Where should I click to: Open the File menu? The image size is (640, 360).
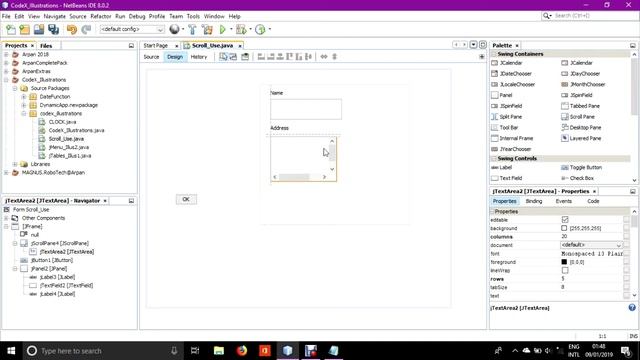pos(6,16)
